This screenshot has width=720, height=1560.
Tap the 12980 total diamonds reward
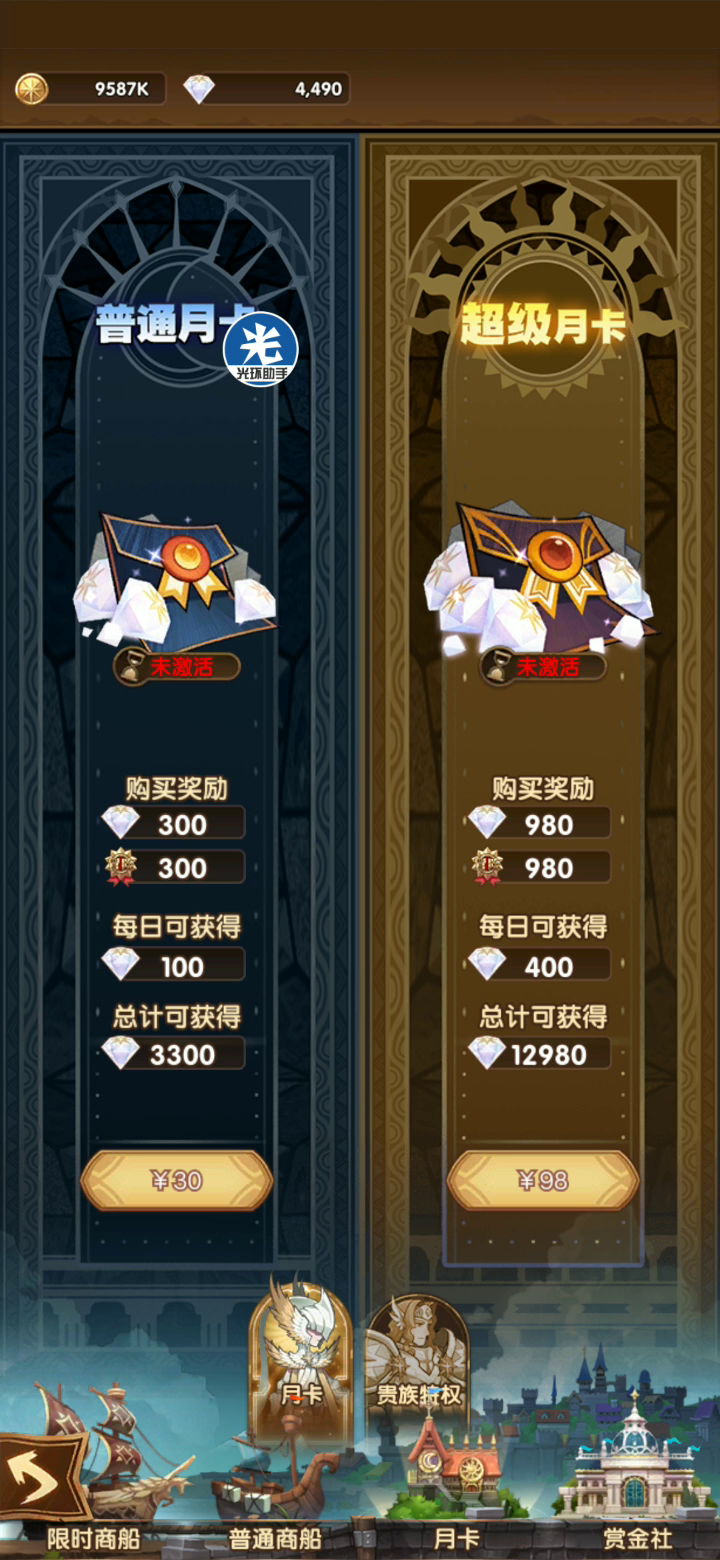[x=540, y=1054]
